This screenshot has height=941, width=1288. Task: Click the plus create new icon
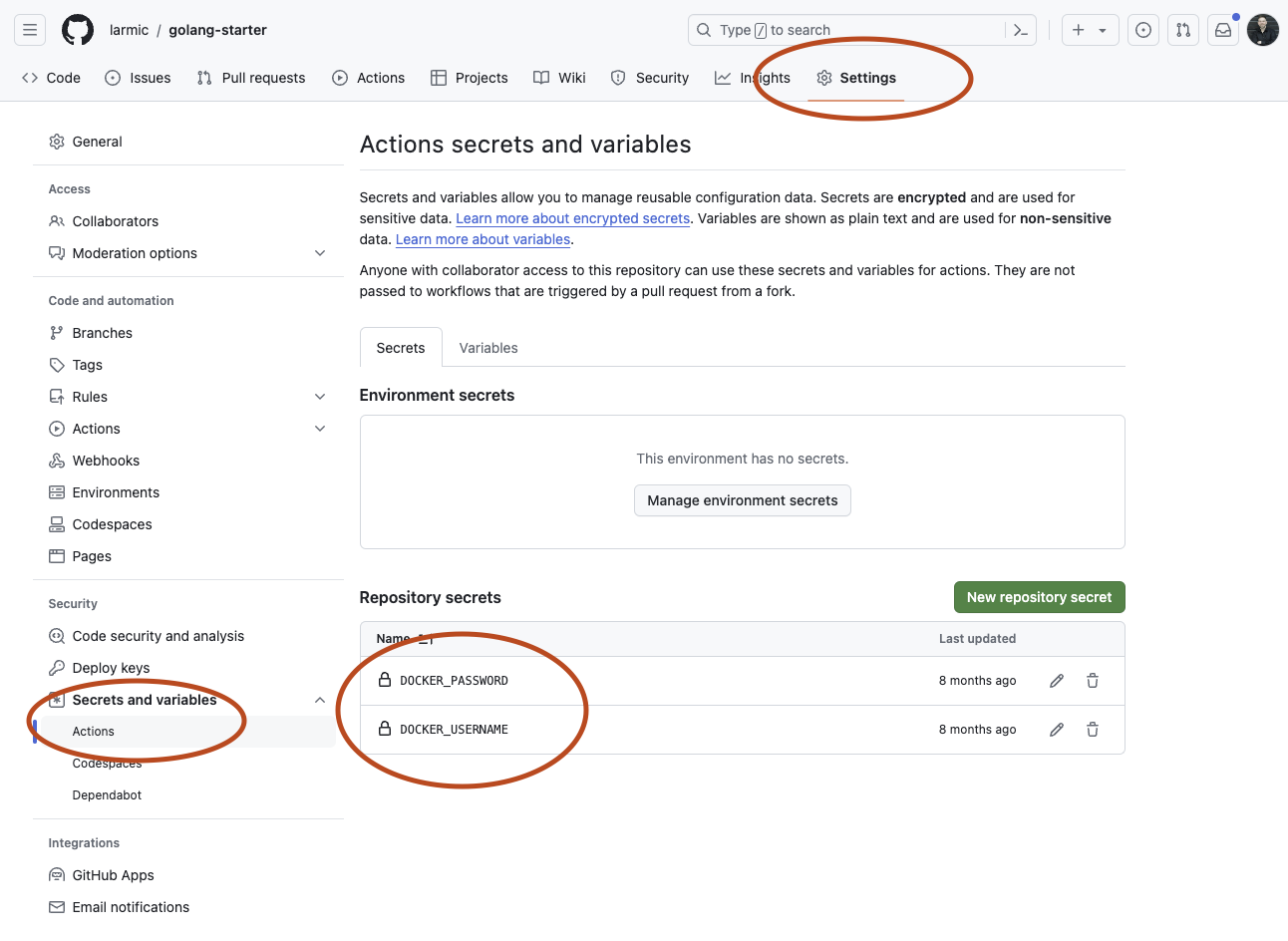pyautogui.click(x=1078, y=30)
